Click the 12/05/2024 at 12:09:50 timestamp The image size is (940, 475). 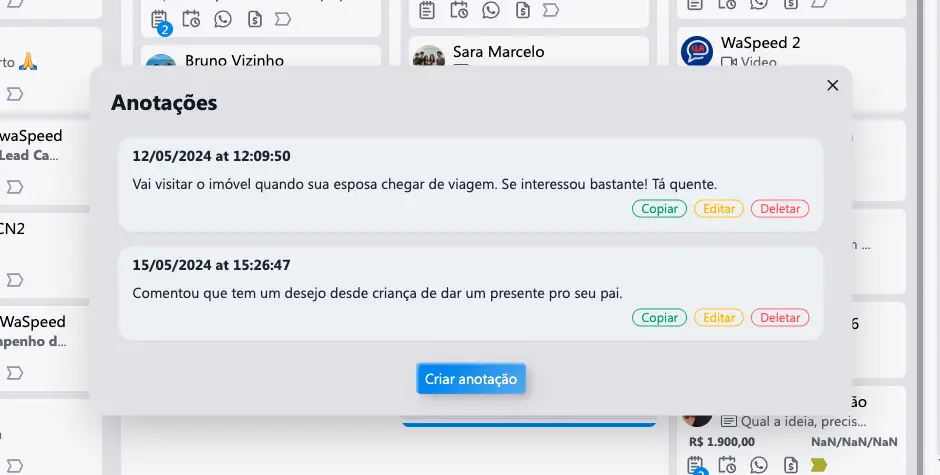(x=211, y=156)
